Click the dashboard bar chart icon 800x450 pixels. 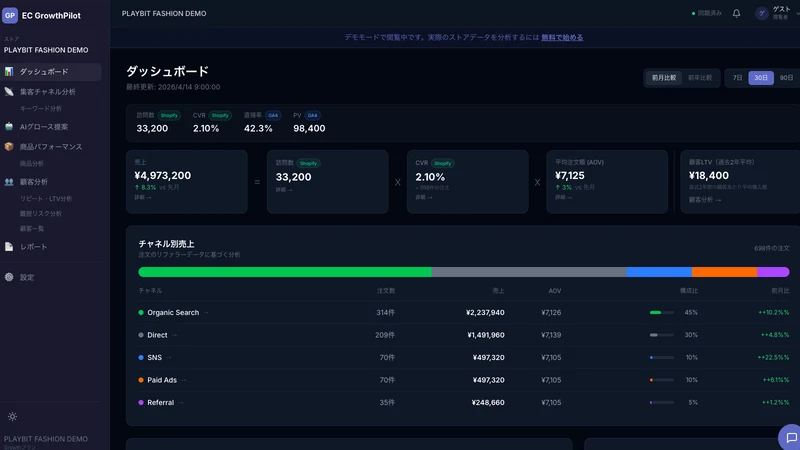click(x=9, y=71)
